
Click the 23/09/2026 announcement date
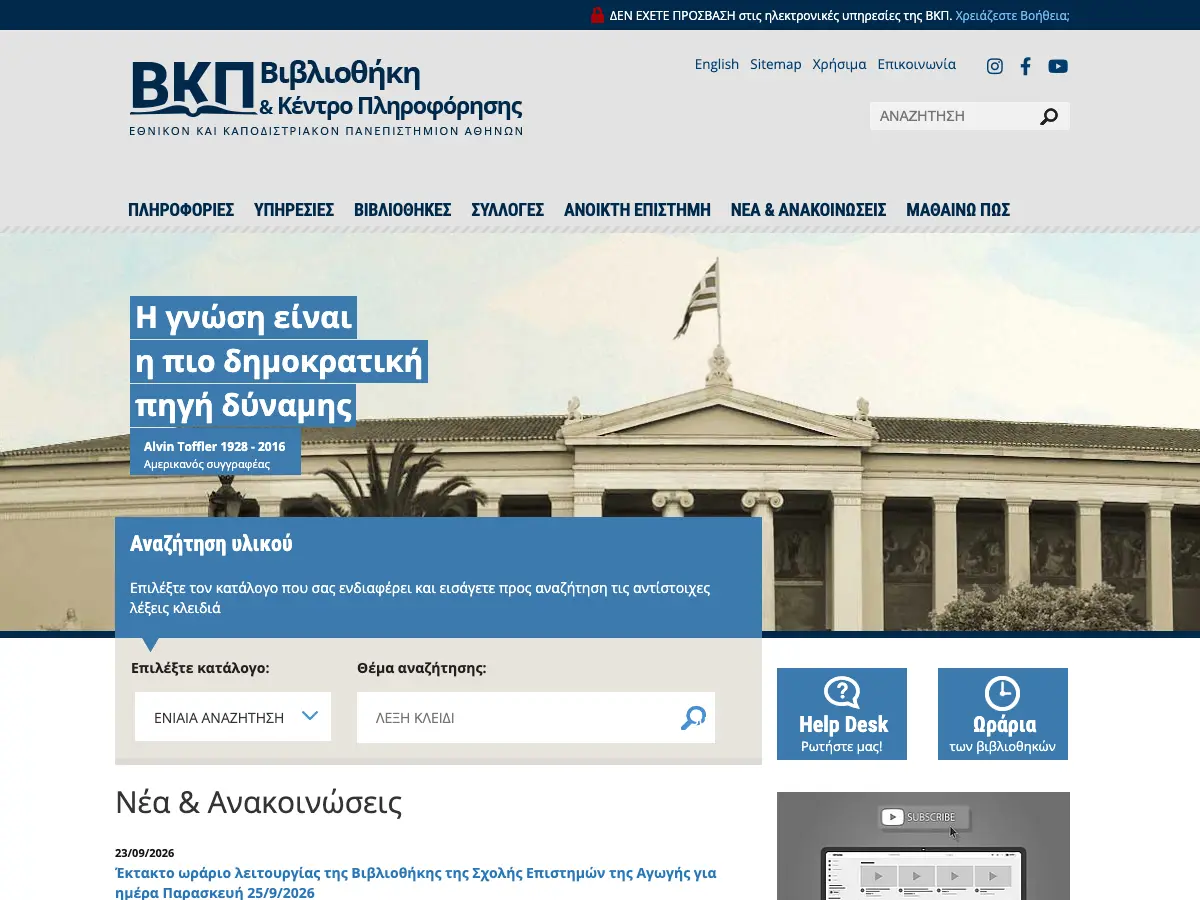pos(145,853)
